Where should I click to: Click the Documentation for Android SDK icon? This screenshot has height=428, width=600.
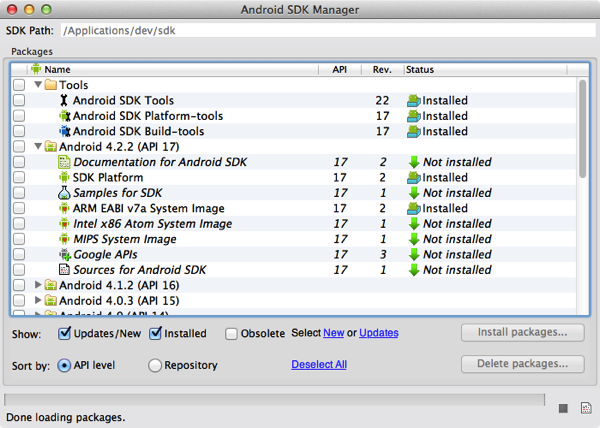point(64,162)
